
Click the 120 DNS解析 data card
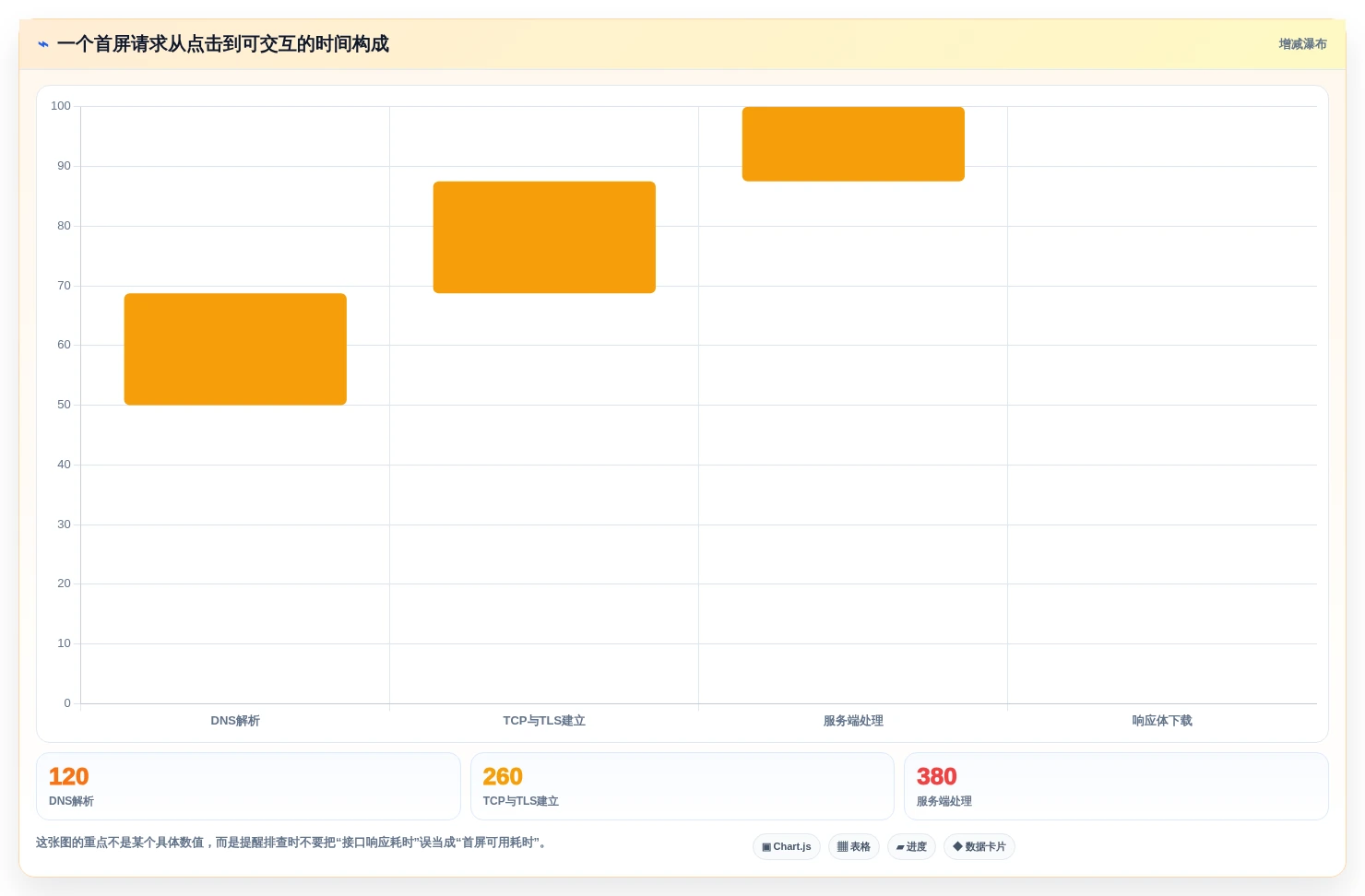click(x=248, y=786)
